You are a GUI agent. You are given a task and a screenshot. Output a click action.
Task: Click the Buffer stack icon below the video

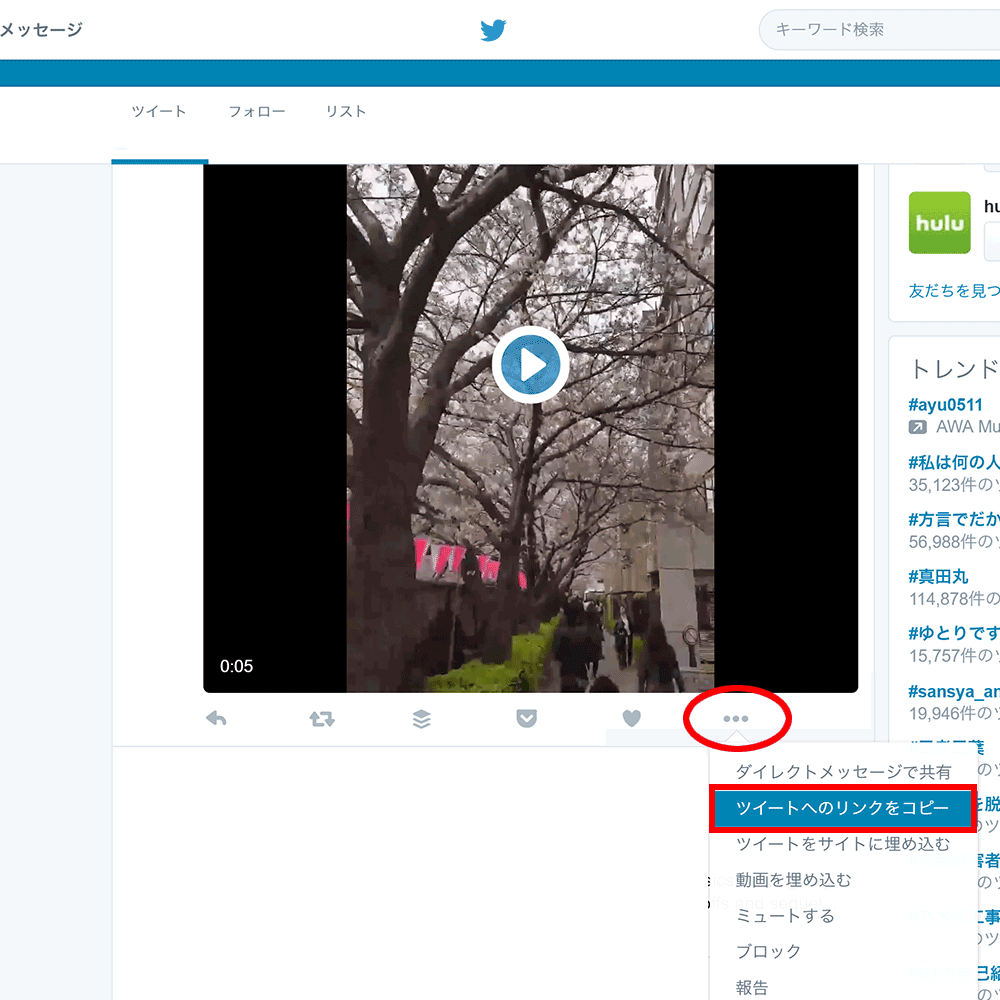(421, 718)
